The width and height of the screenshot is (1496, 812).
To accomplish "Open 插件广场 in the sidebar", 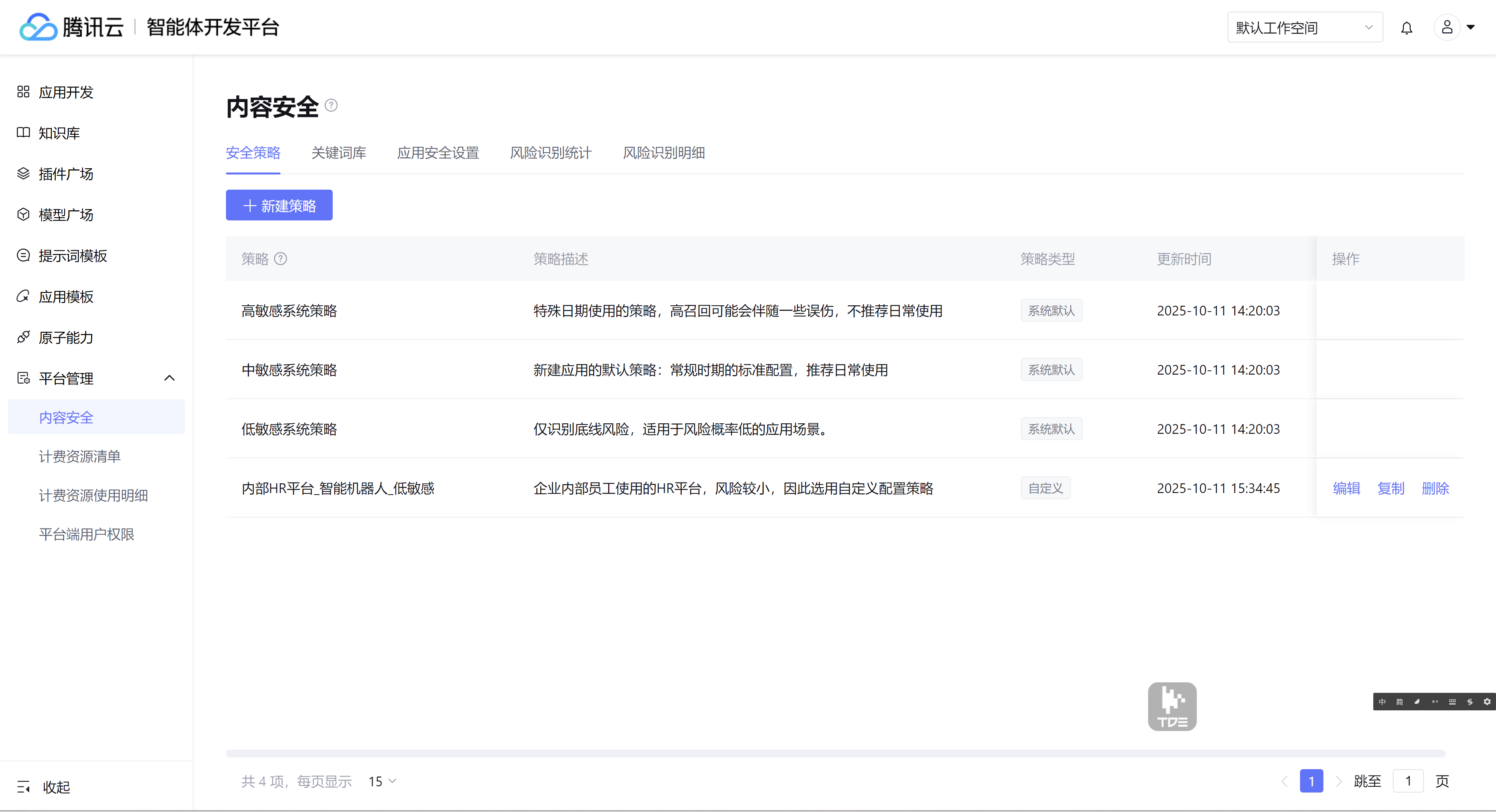I will pos(65,174).
